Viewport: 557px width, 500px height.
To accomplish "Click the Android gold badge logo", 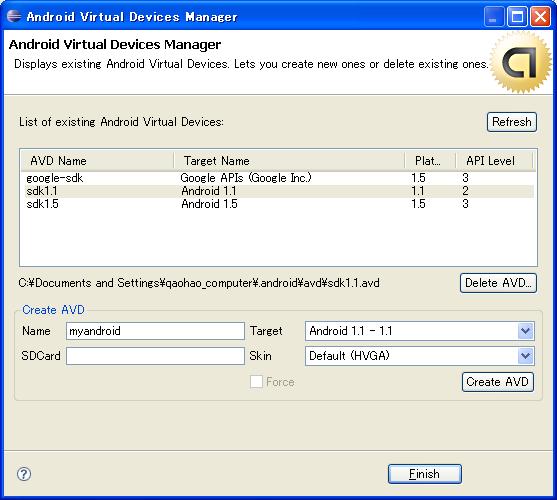I will click(520, 62).
